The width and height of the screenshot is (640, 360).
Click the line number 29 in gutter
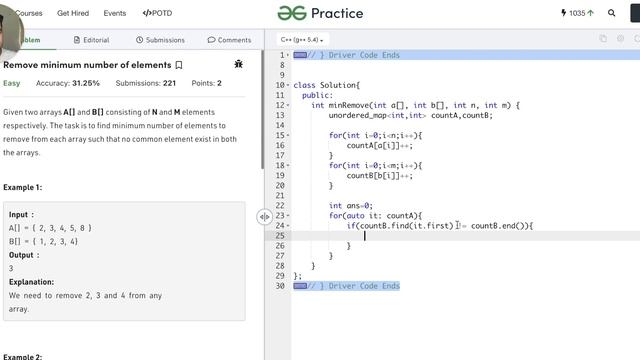point(280,276)
